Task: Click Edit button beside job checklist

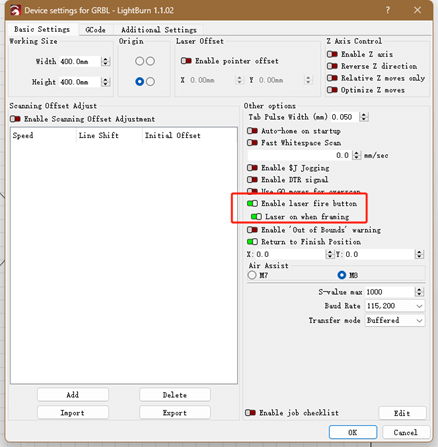Action: pyautogui.click(x=402, y=413)
